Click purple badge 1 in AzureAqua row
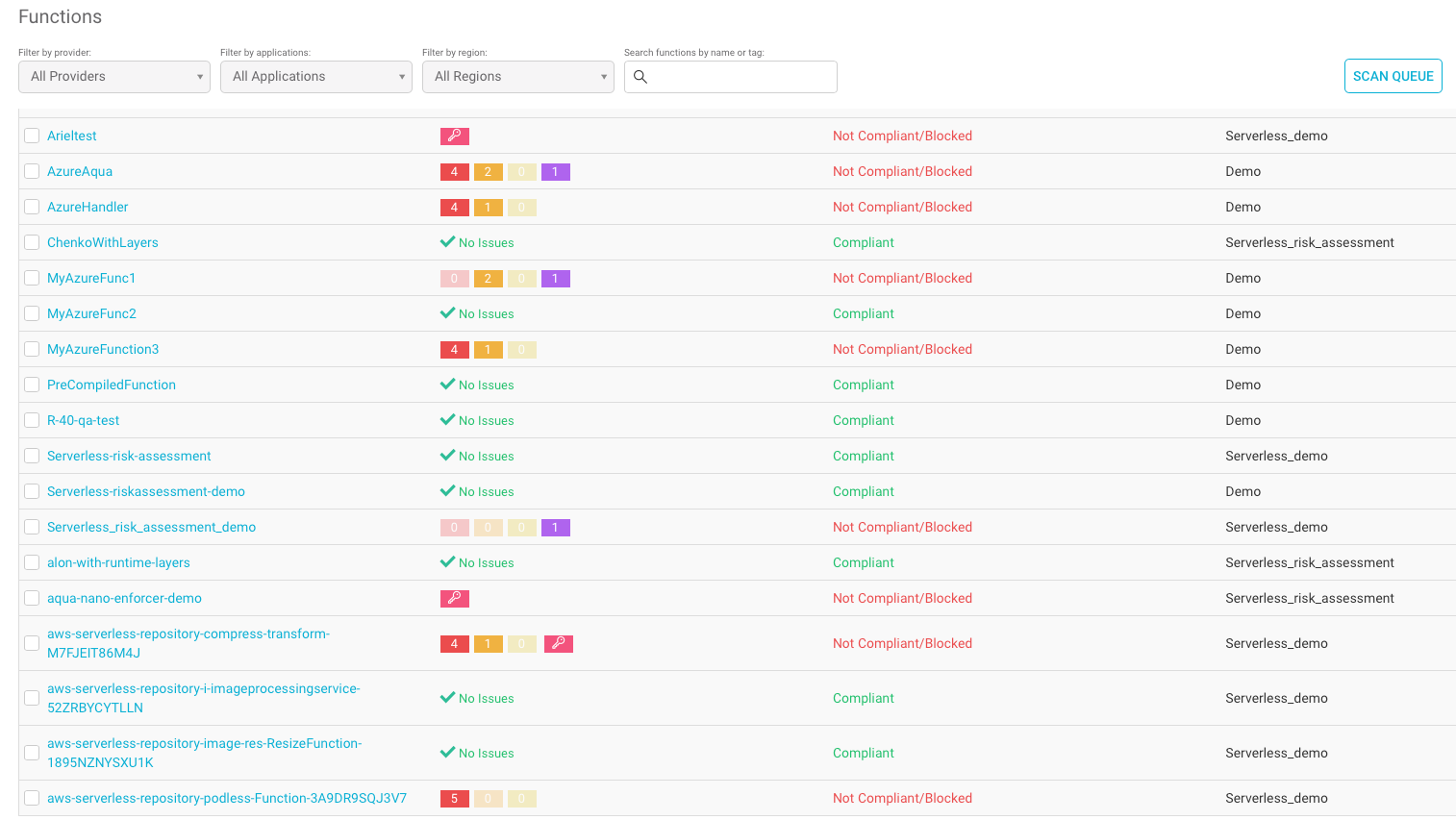This screenshot has height=820, width=1456. click(x=556, y=172)
